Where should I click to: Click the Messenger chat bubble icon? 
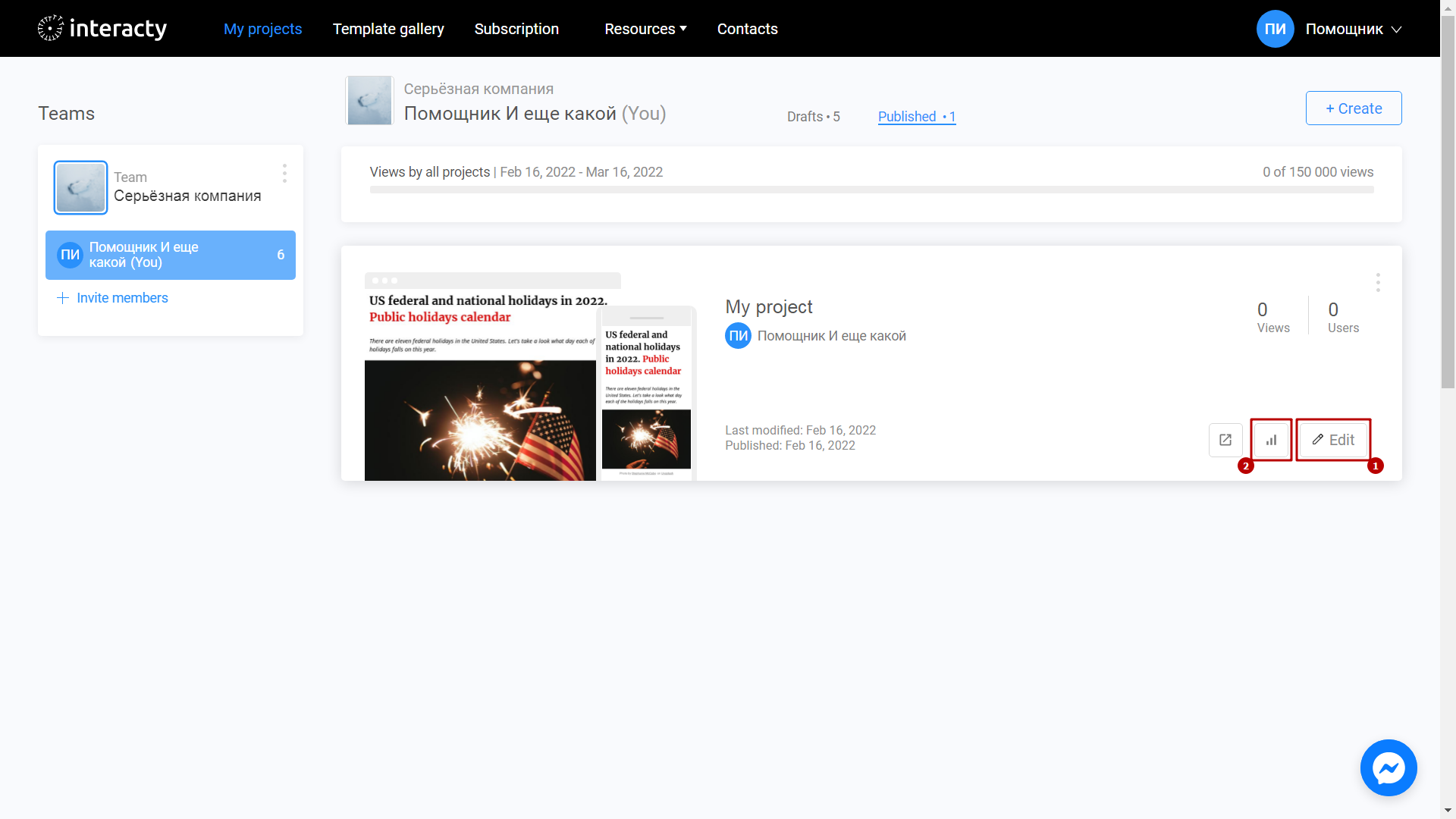click(x=1388, y=768)
